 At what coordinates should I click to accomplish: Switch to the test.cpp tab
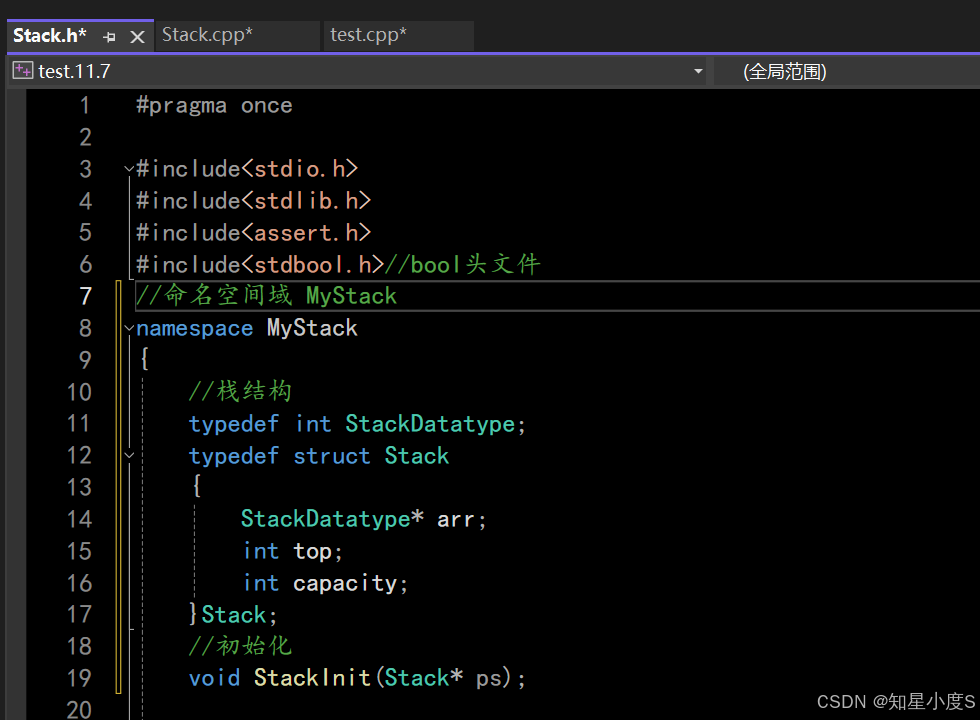(x=368, y=35)
